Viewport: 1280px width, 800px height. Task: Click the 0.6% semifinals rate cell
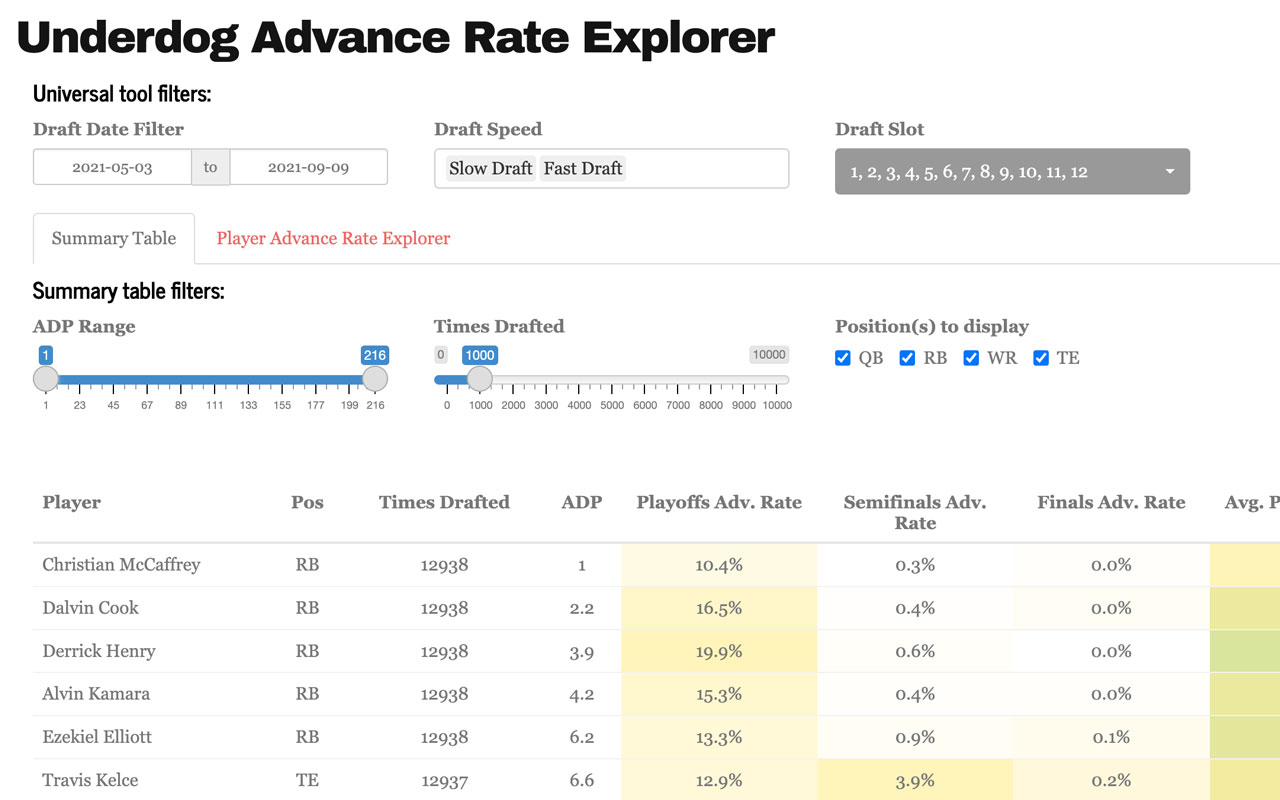[x=915, y=651]
